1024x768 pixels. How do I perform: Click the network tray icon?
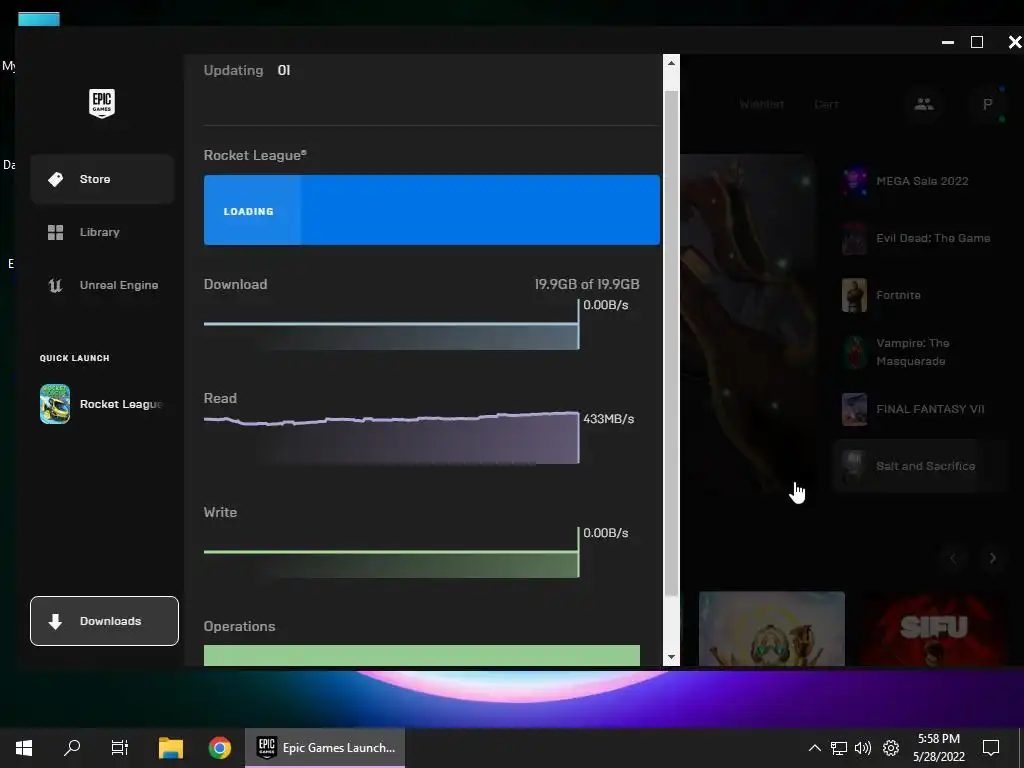click(839, 748)
